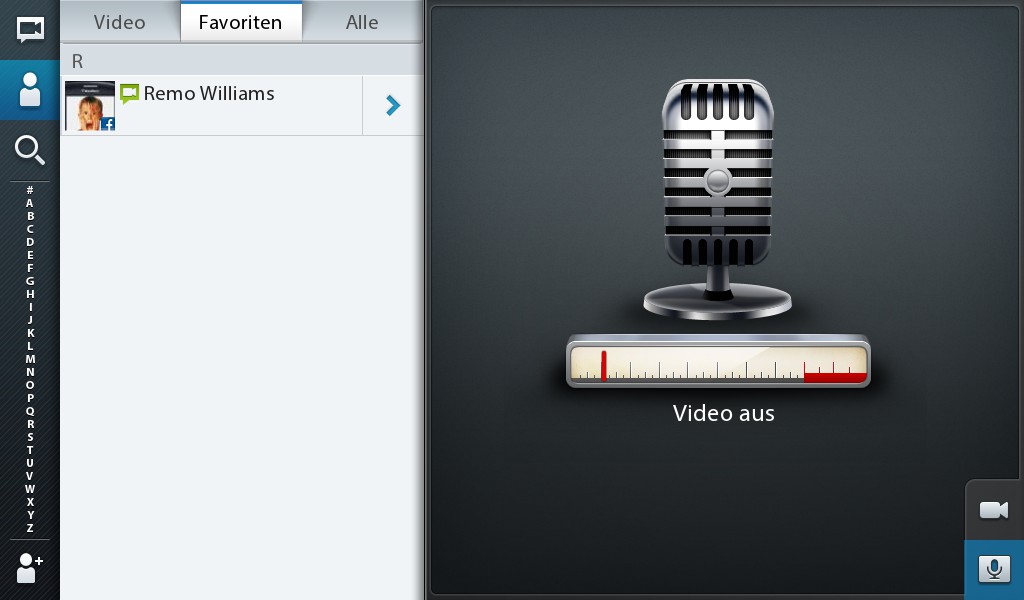Jump to letter C in index
Screen dimensions: 1024x600
click(x=30, y=229)
